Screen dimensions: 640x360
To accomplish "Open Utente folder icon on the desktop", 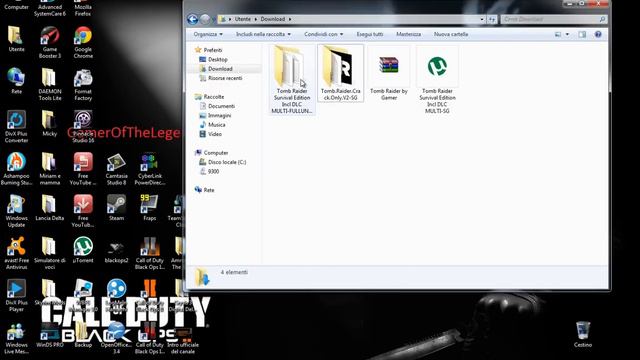I will [16, 39].
